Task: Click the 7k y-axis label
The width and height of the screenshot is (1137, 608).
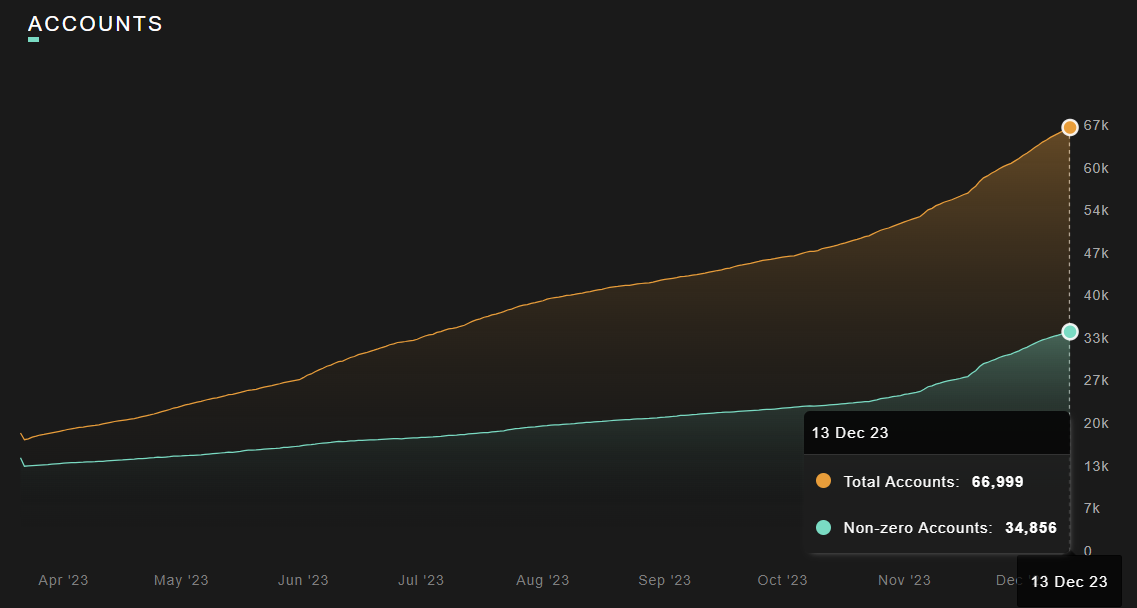Action: tap(1092, 508)
